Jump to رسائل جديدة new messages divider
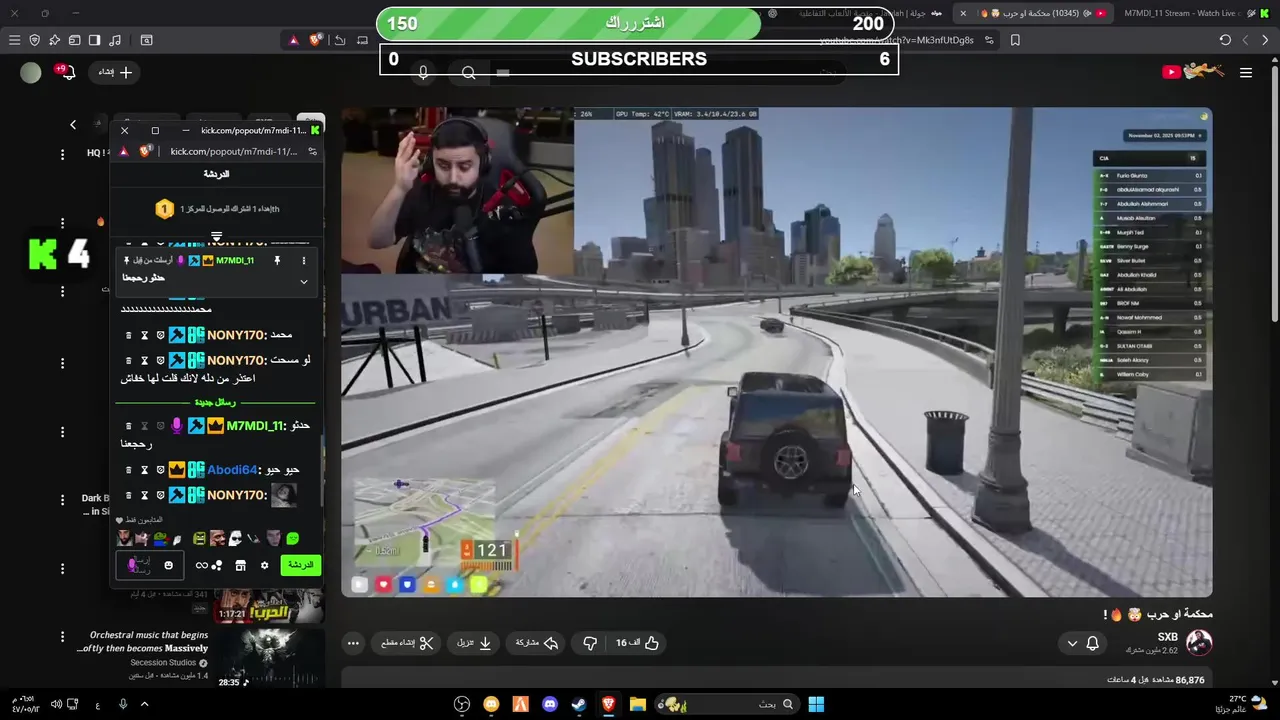This screenshot has width=1280, height=720. click(216, 402)
